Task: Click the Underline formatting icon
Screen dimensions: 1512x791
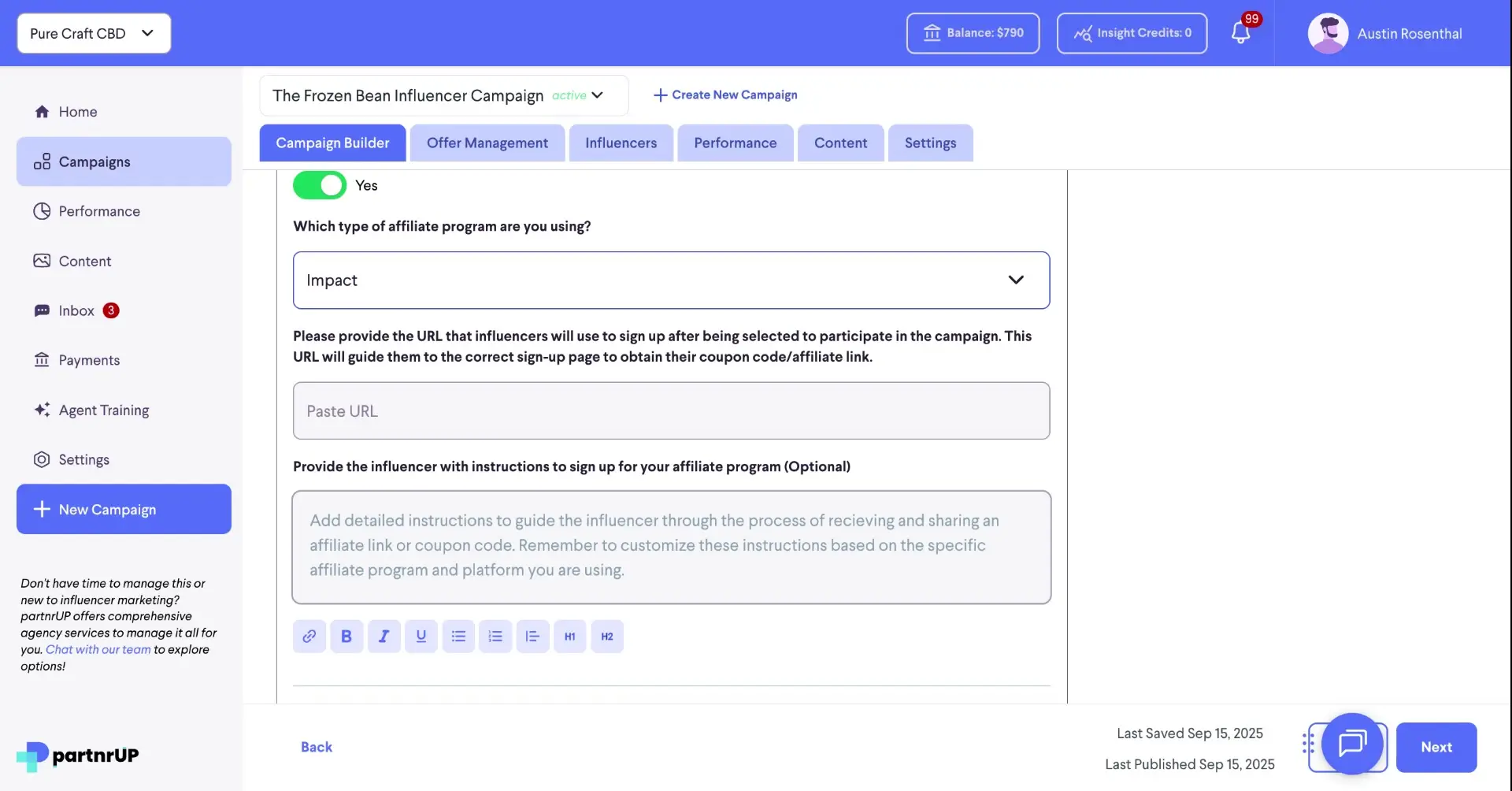Action: click(x=421, y=636)
